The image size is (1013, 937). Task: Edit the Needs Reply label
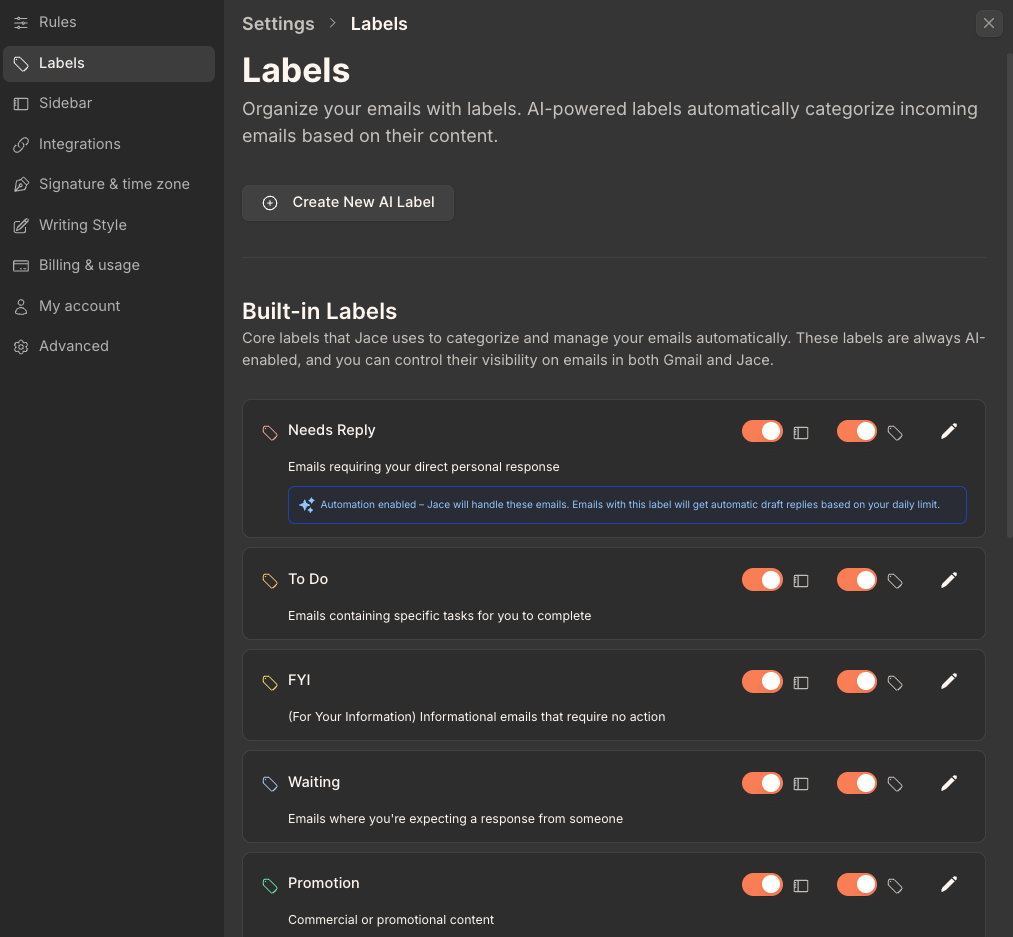tap(949, 431)
